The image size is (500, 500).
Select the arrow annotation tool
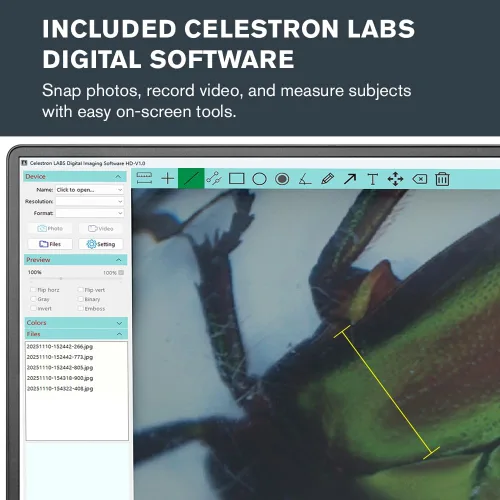(x=350, y=179)
